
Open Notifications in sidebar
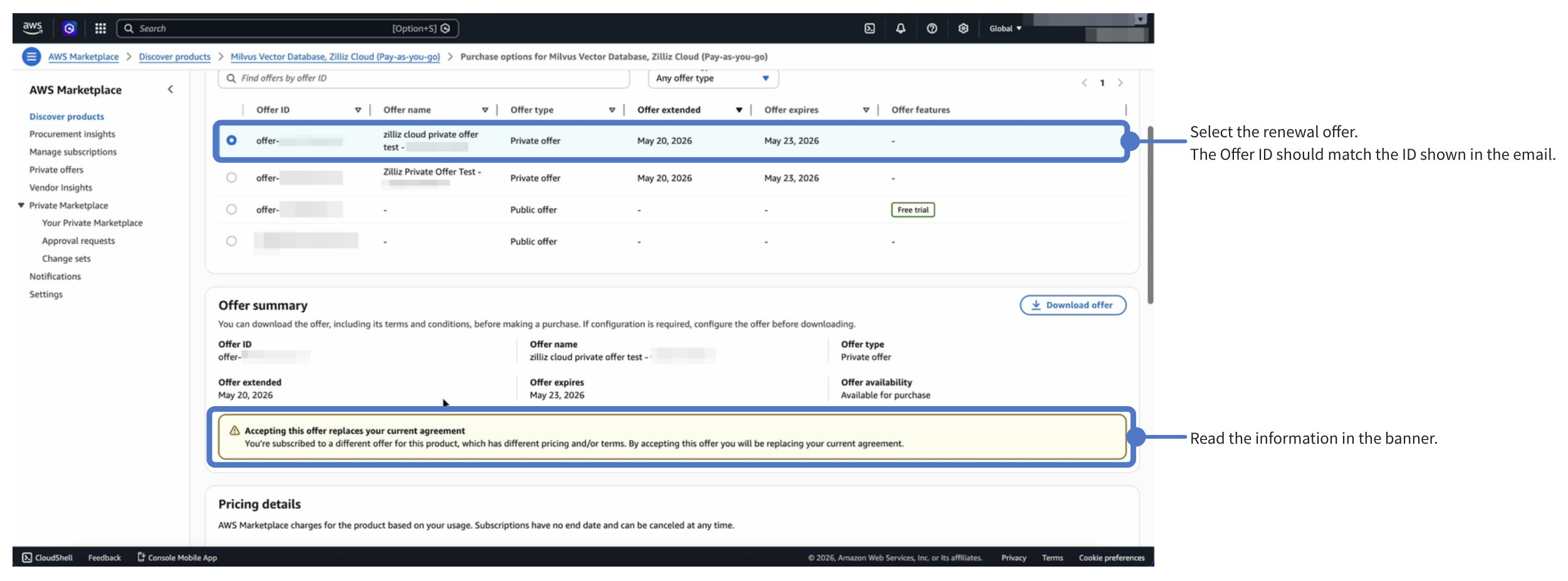[x=55, y=276]
